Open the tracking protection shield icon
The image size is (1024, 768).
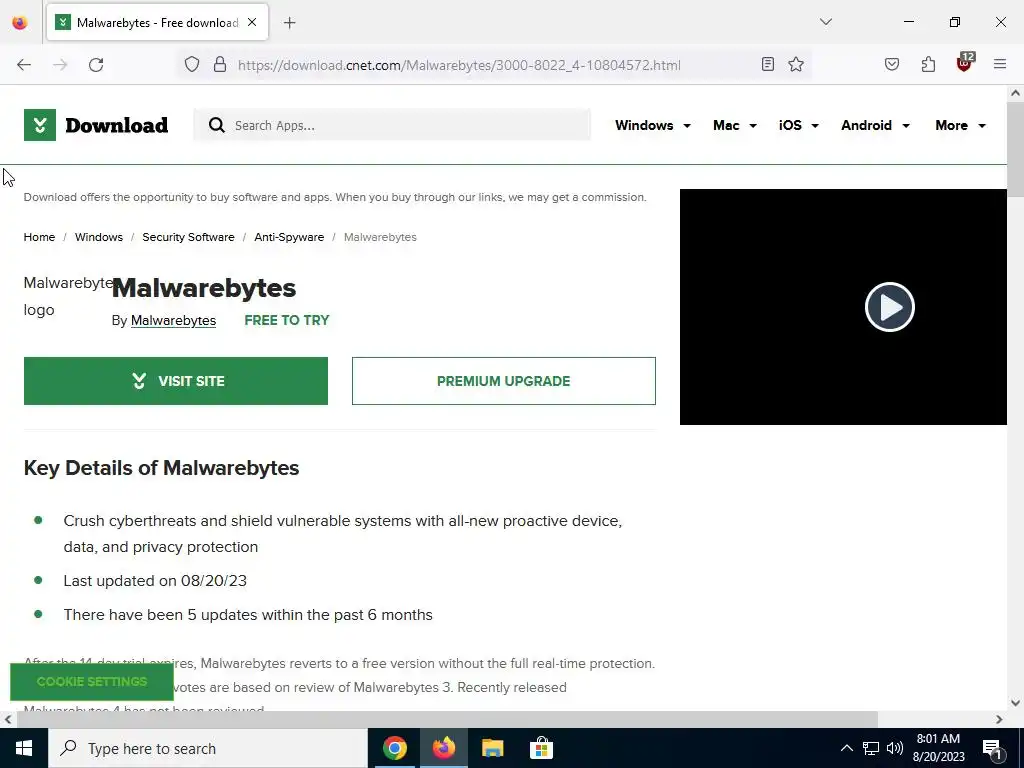[x=191, y=65]
